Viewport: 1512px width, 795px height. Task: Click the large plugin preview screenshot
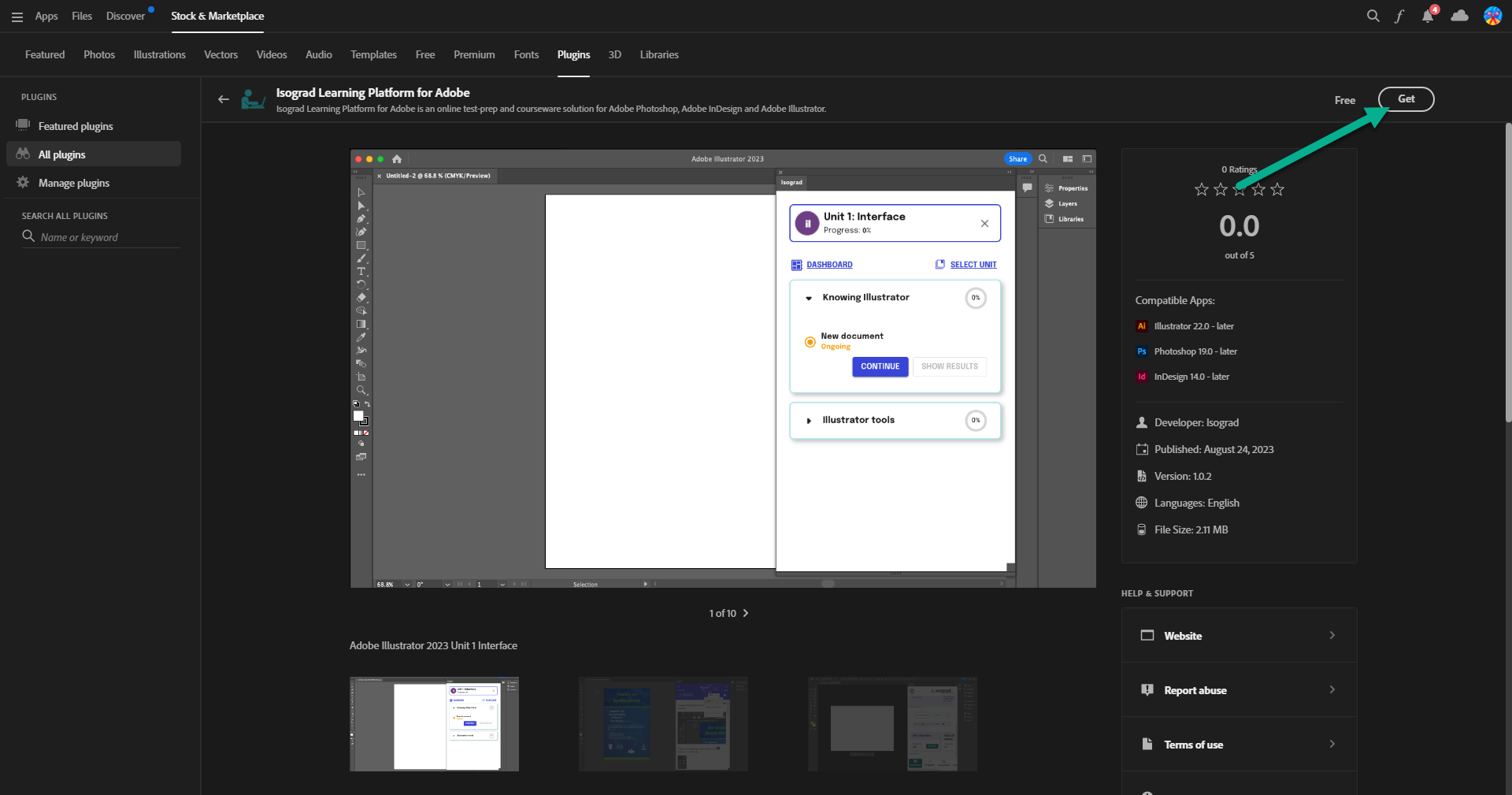click(x=723, y=369)
